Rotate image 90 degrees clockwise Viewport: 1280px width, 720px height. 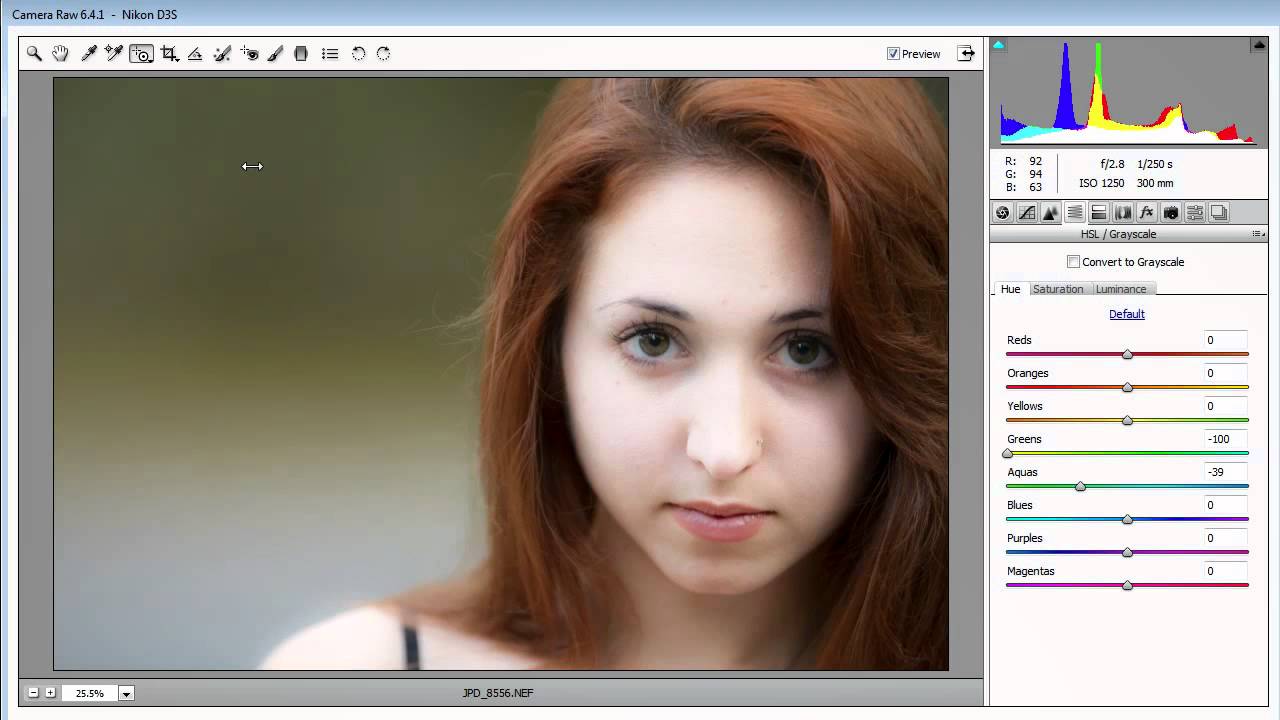(383, 54)
